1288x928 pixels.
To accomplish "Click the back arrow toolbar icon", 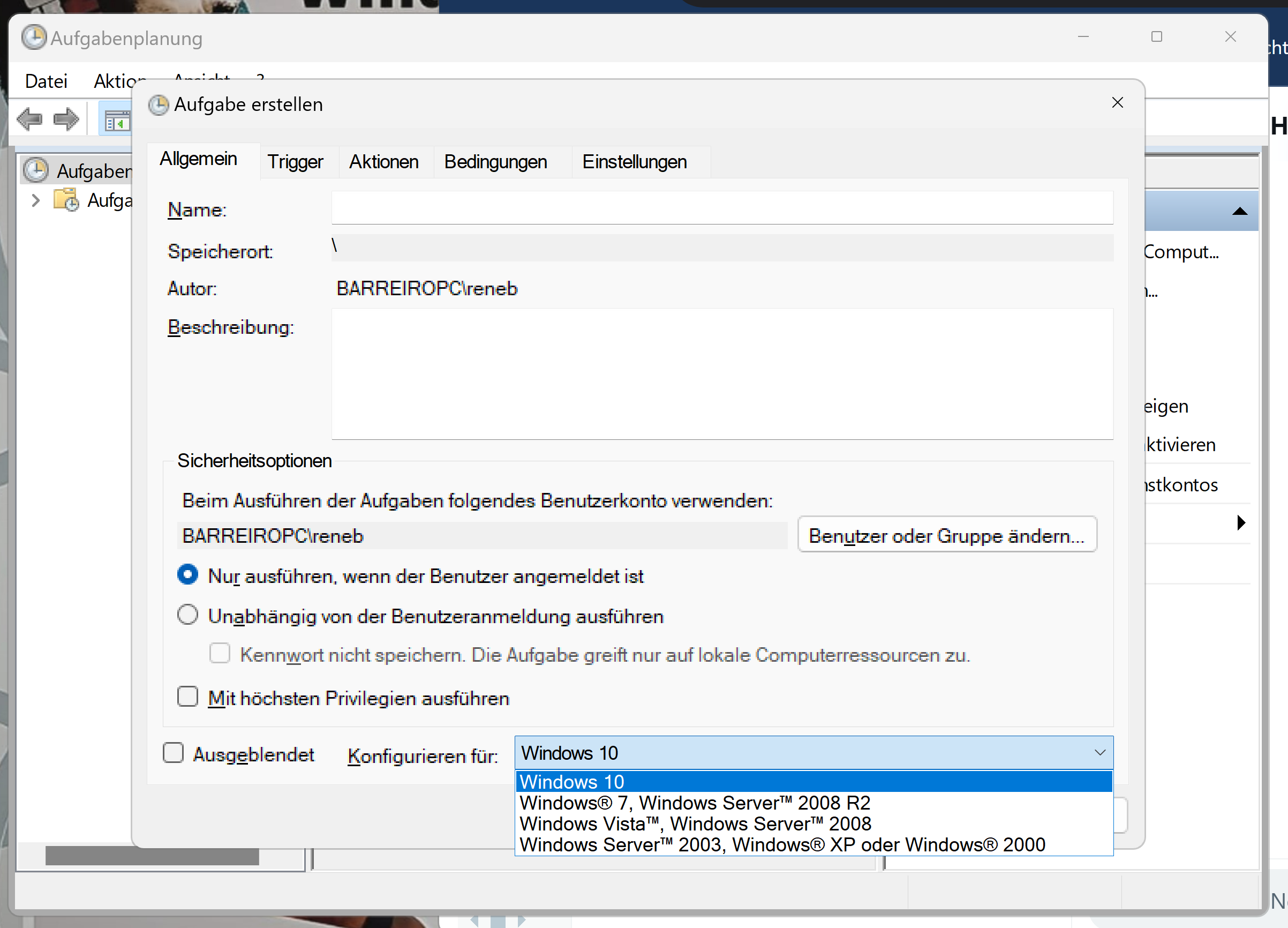I will (29, 119).
